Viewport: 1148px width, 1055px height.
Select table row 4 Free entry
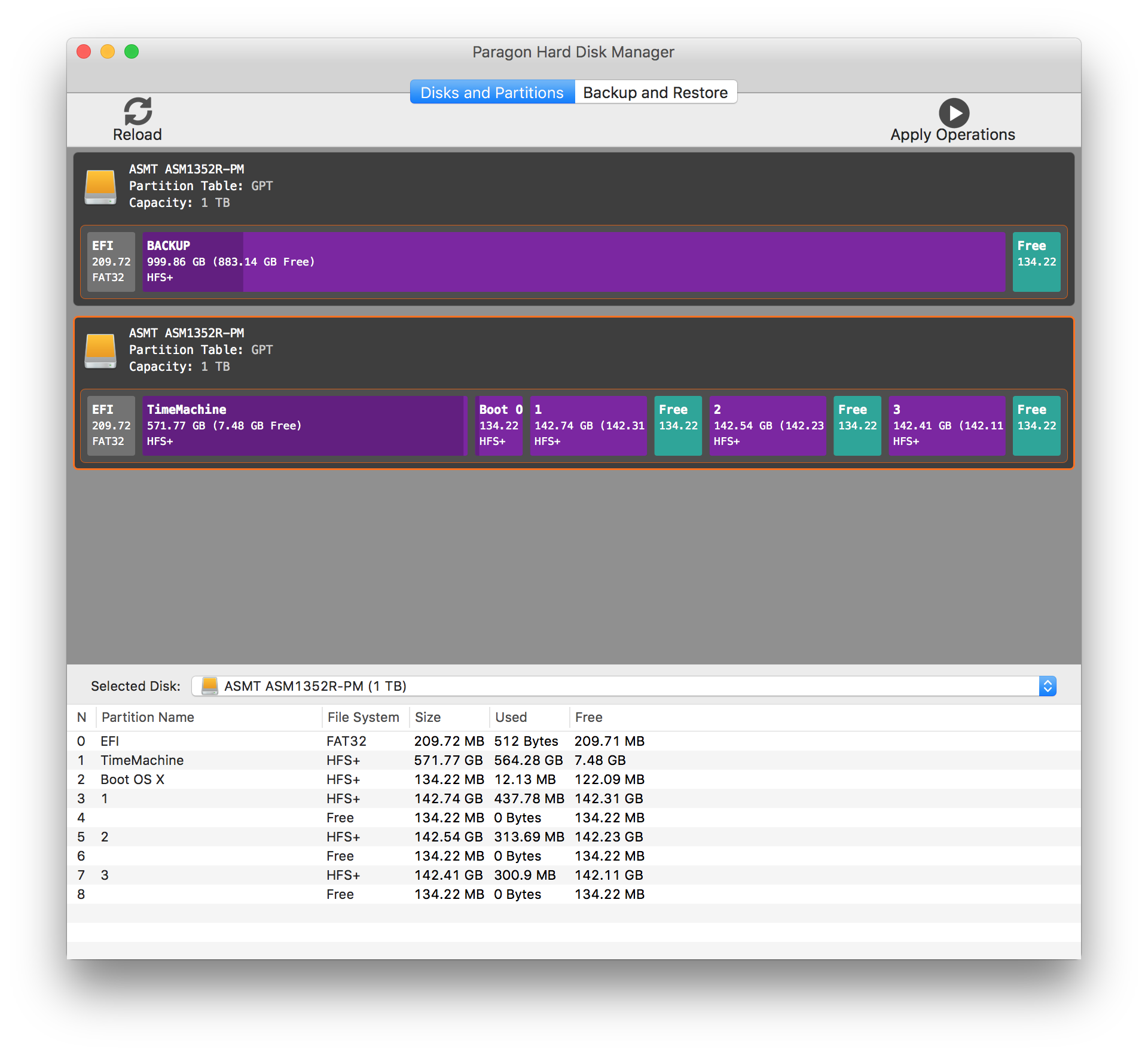click(574, 818)
